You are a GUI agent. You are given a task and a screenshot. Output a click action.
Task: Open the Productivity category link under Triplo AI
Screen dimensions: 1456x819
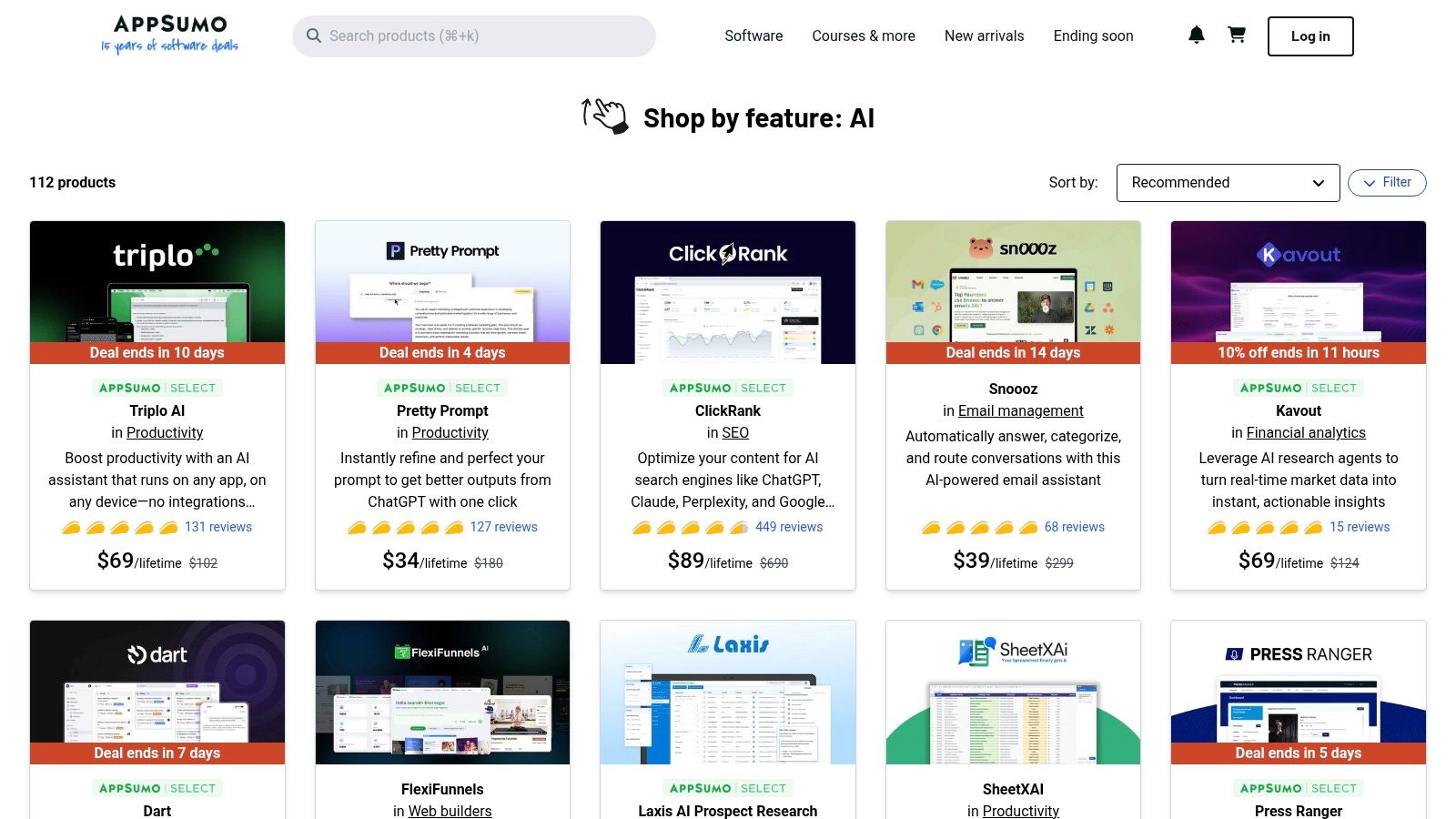coord(165,432)
